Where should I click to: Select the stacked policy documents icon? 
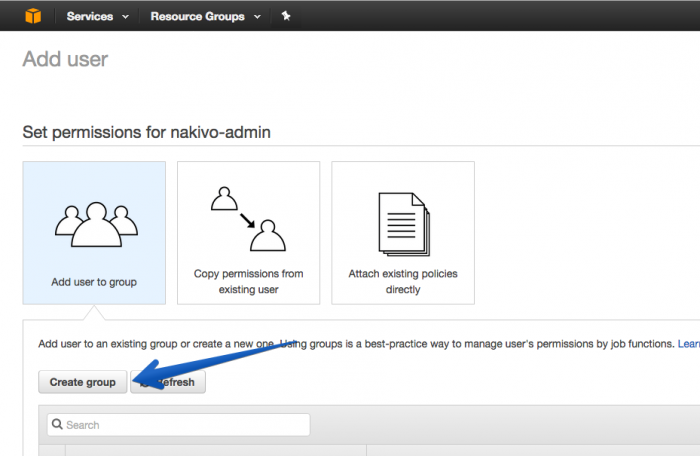pos(404,224)
